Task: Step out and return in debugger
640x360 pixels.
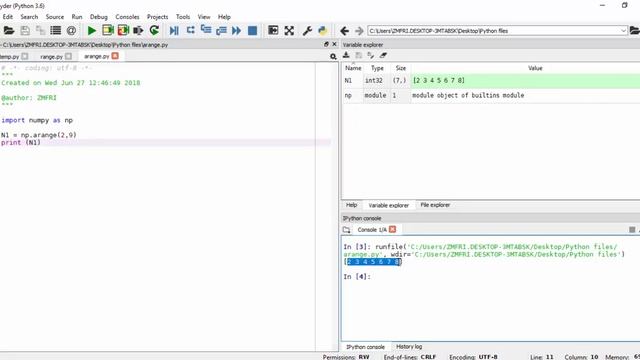Action: click(221, 31)
